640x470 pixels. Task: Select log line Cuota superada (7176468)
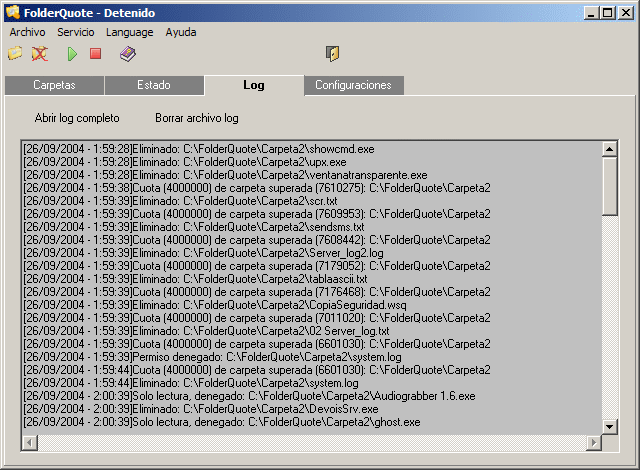click(x=257, y=292)
